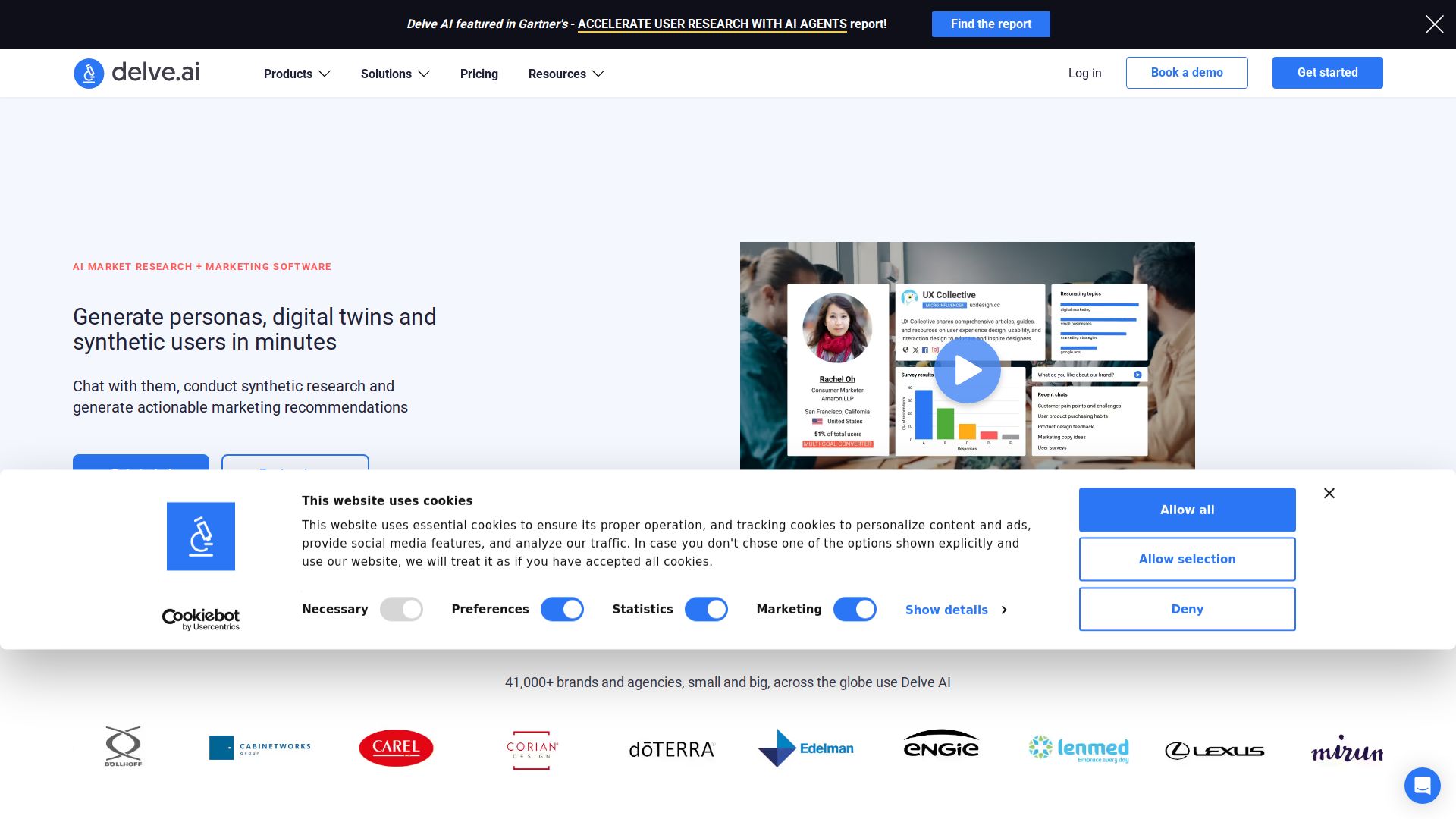Expand cookie Show details
Screen dimensions: 1456x819
pyautogui.click(x=955, y=610)
